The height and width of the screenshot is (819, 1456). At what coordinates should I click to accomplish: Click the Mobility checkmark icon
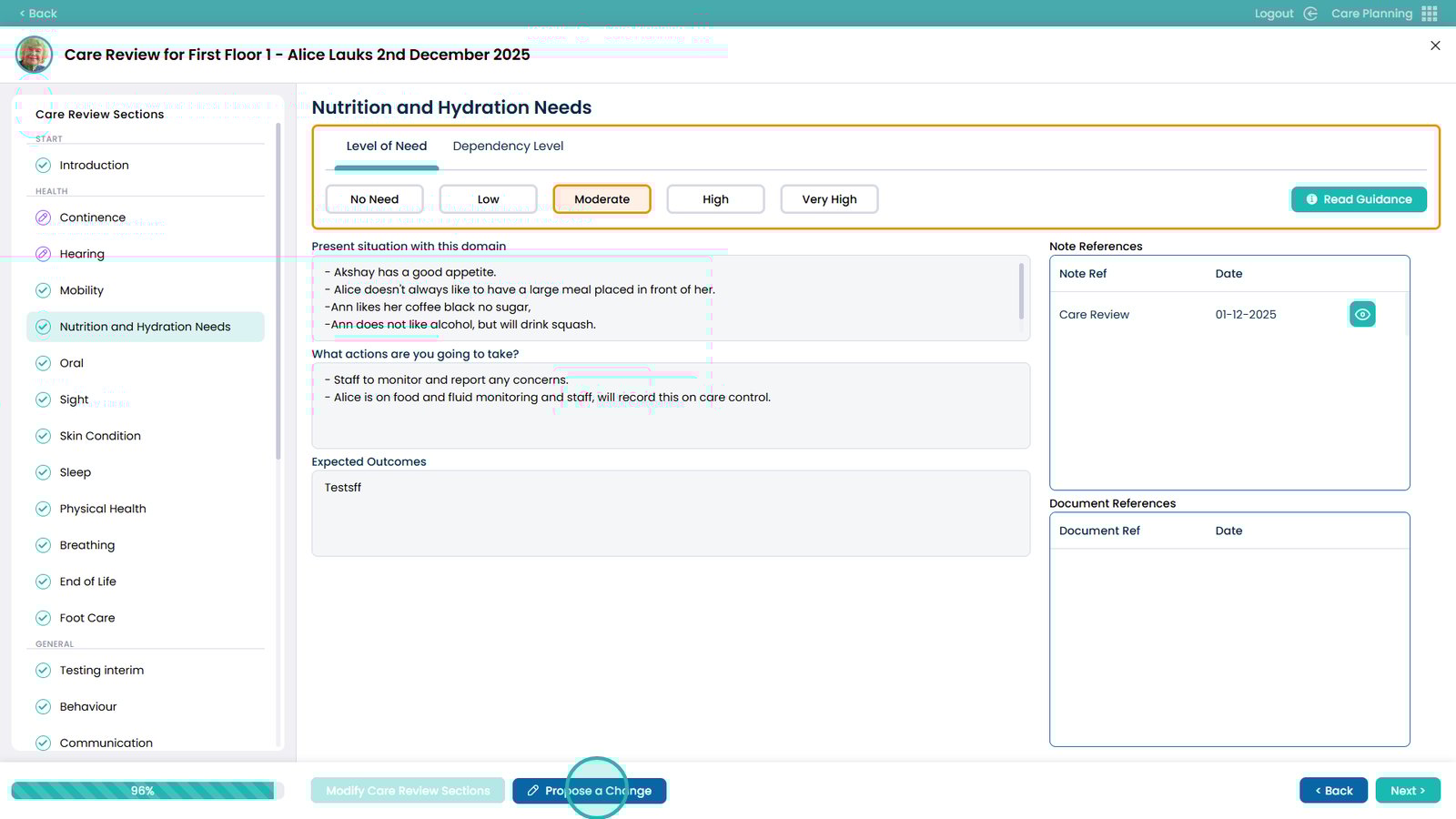[x=43, y=290]
